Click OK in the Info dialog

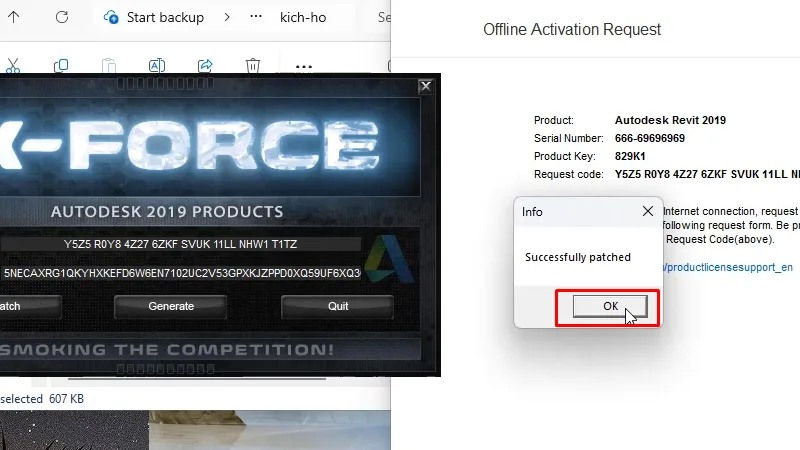(607, 307)
